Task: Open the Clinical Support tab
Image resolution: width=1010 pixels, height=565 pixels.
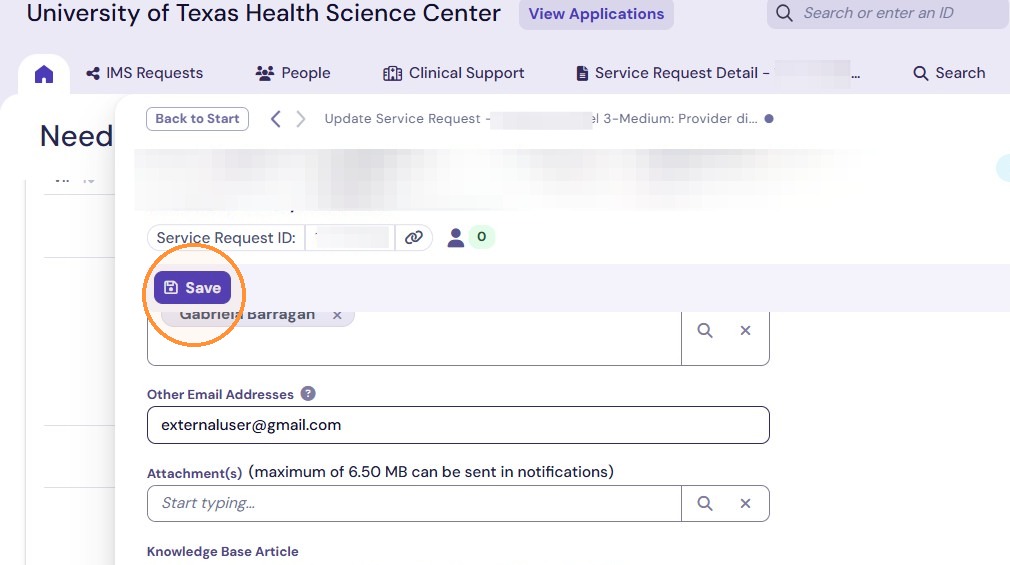Action: [x=453, y=73]
